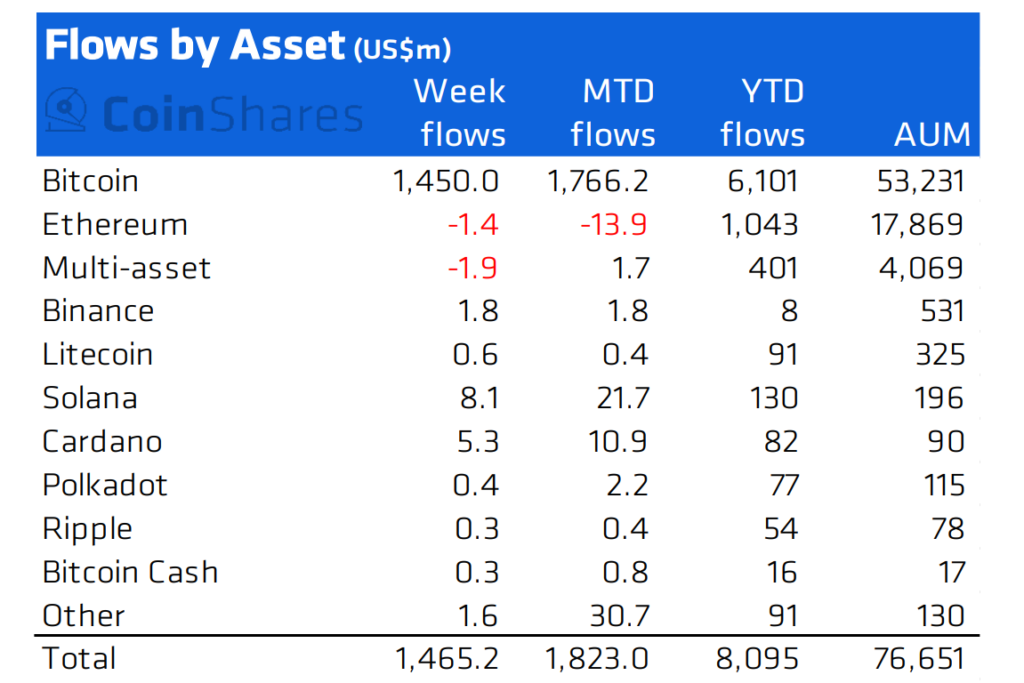Screen dimensions: 1024x683
Task: Select the MTD flows column header
Action: click(x=613, y=112)
